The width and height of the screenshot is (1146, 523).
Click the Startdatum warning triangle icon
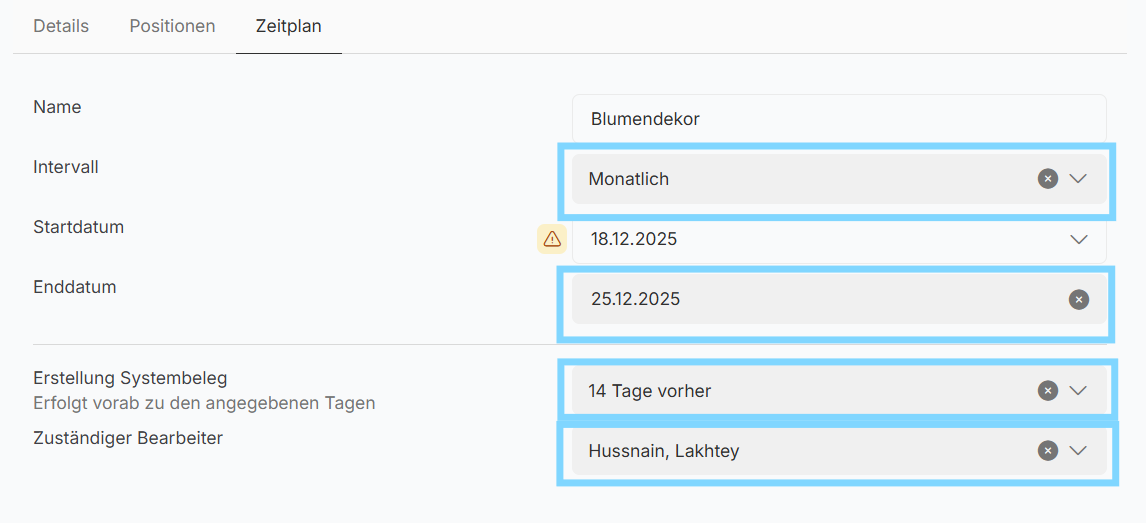pos(552,239)
